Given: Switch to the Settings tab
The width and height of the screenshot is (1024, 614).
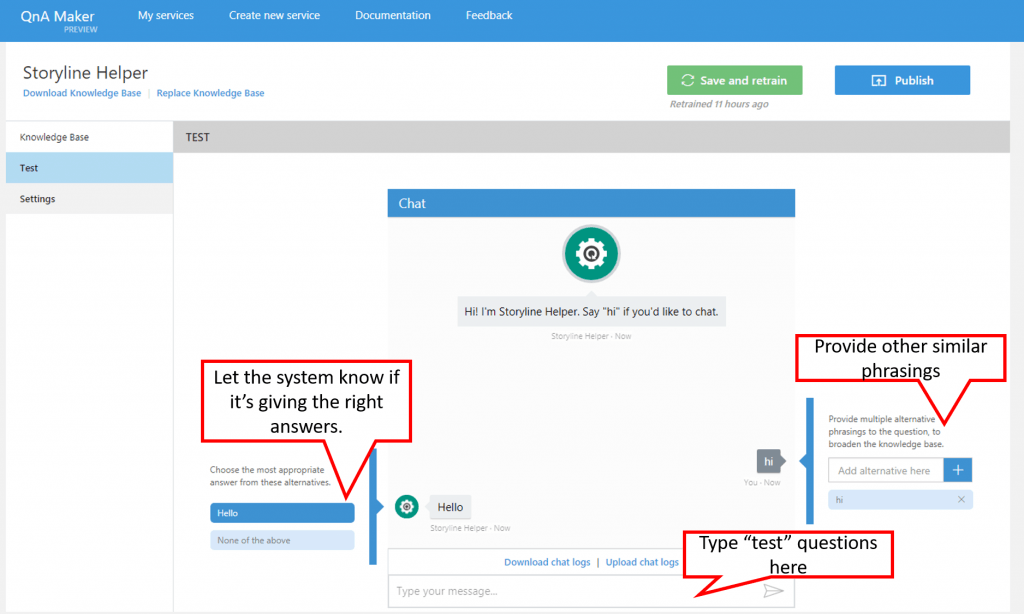Looking at the screenshot, I should (x=37, y=198).
